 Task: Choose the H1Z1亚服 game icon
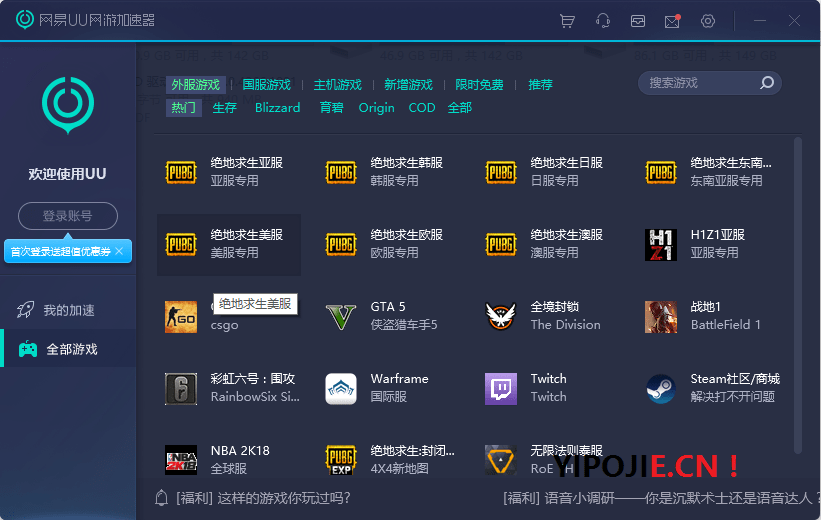661,245
